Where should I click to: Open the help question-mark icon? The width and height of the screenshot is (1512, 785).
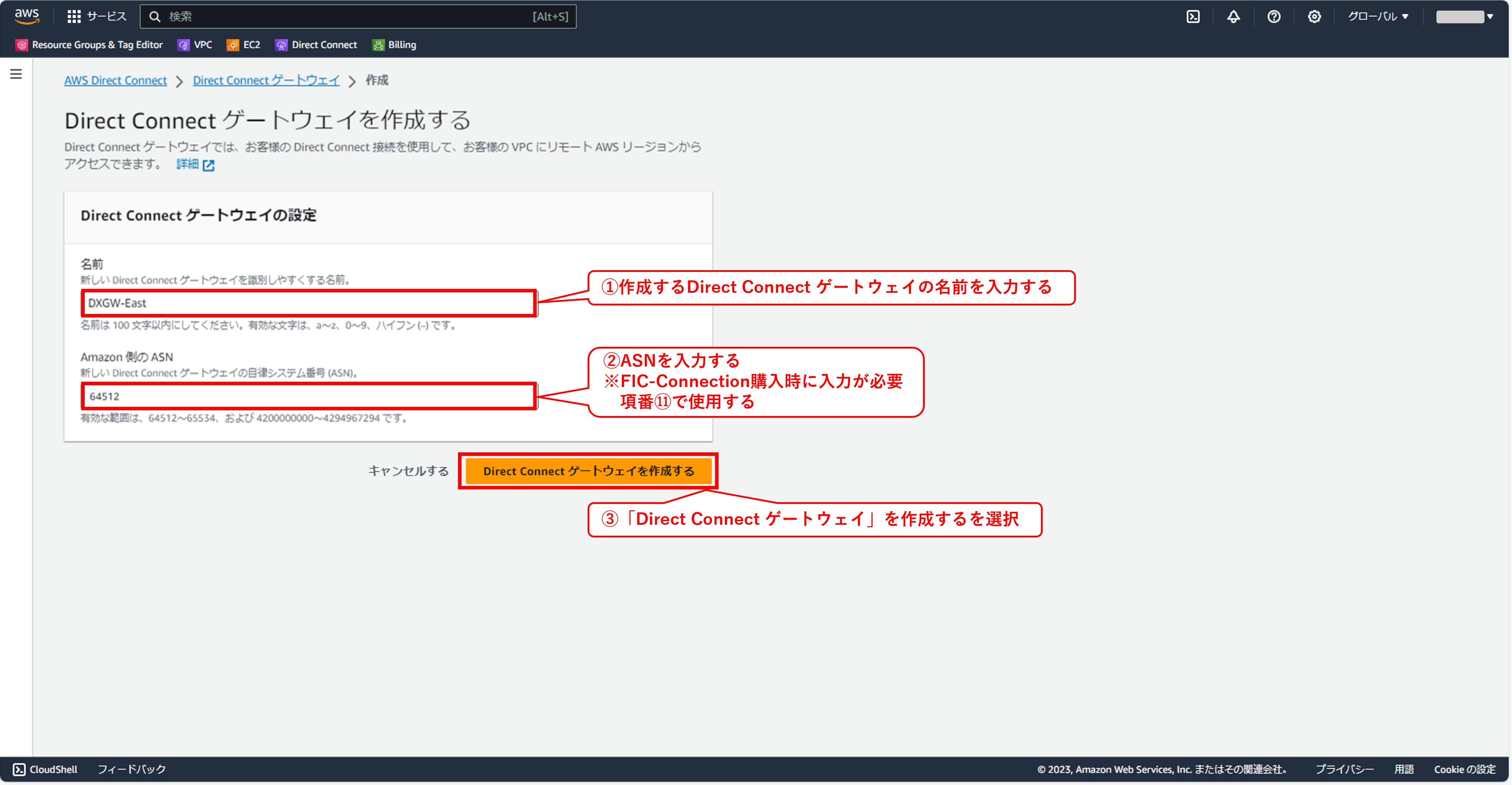(1274, 16)
